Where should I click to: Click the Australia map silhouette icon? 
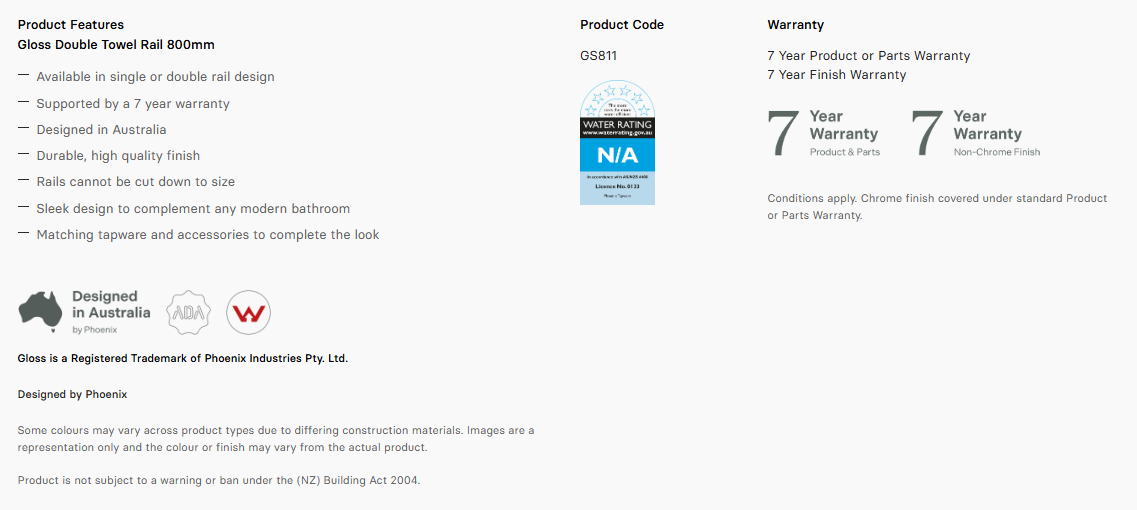[40, 311]
